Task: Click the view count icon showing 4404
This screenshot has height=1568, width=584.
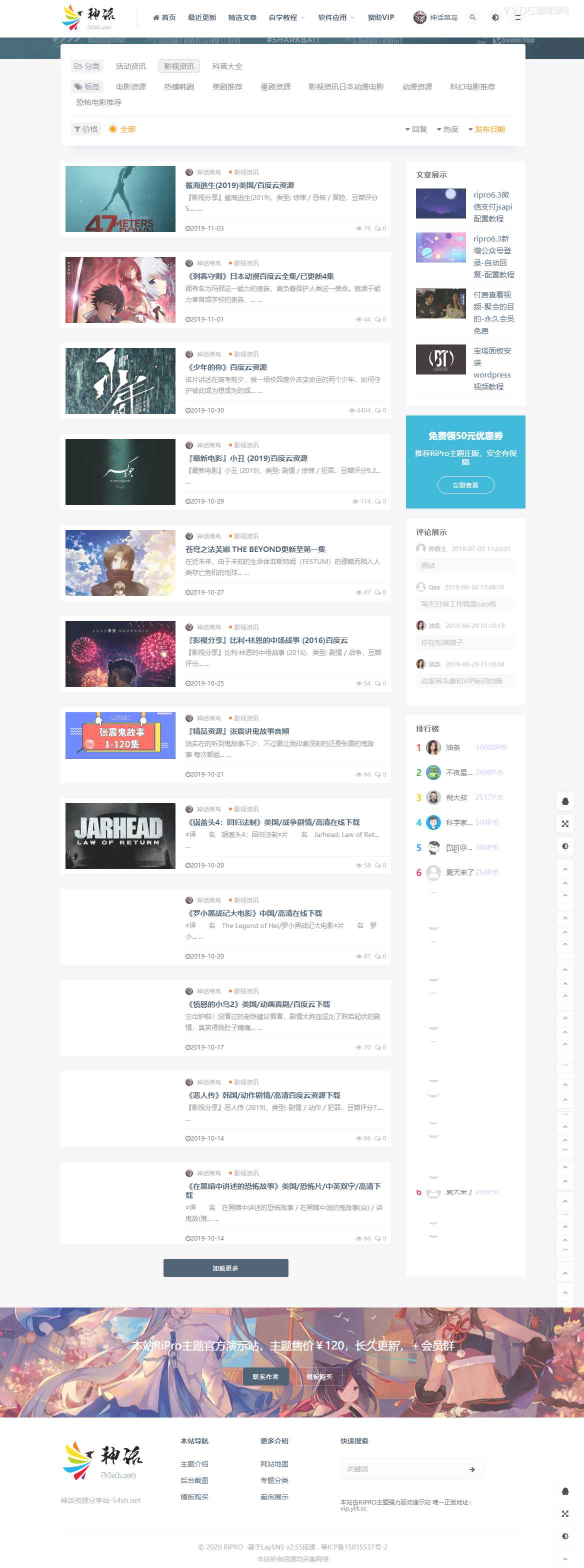Action: tap(352, 410)
